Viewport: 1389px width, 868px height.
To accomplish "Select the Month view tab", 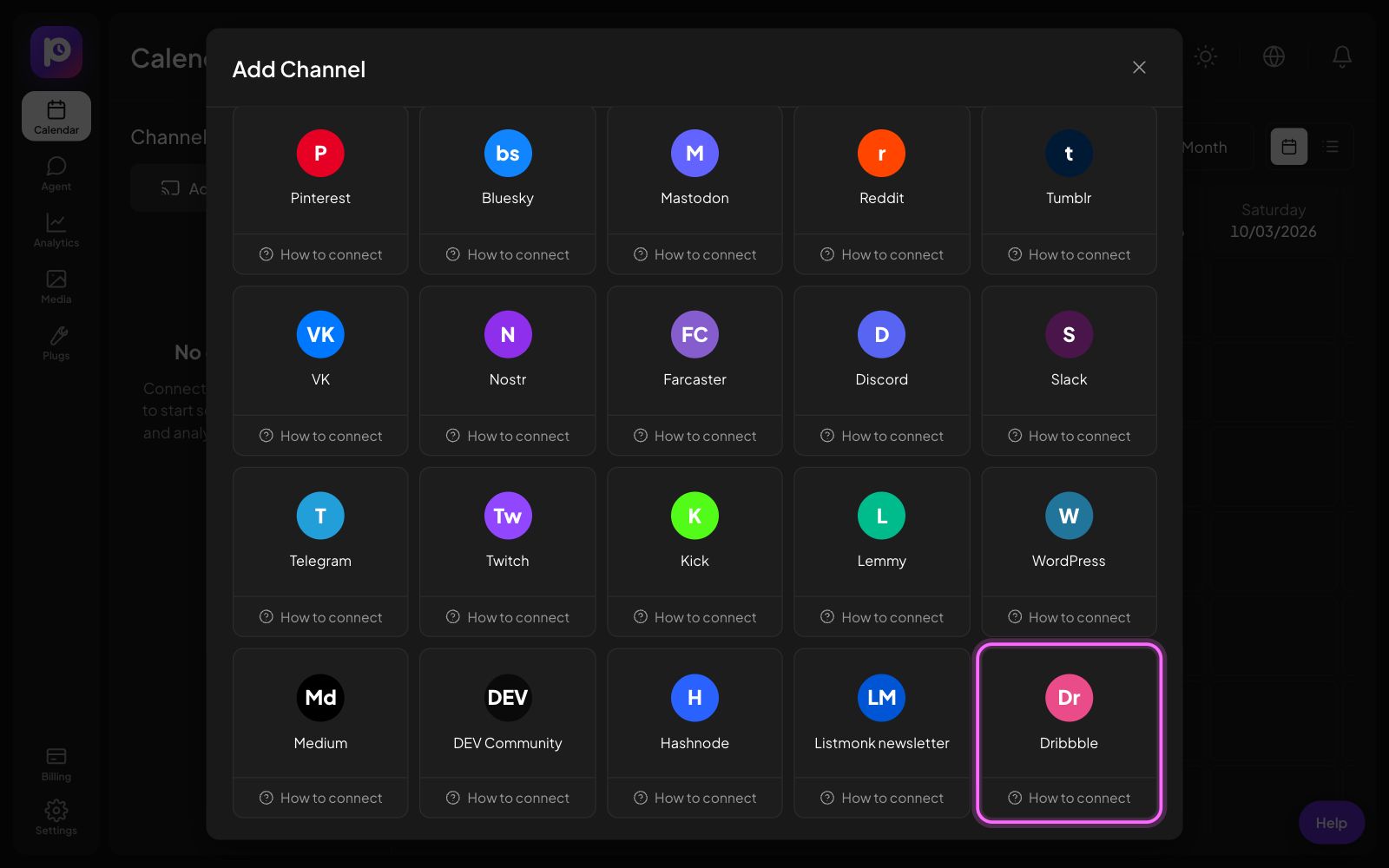I will pyautogui.click(x=1205, y=148).
